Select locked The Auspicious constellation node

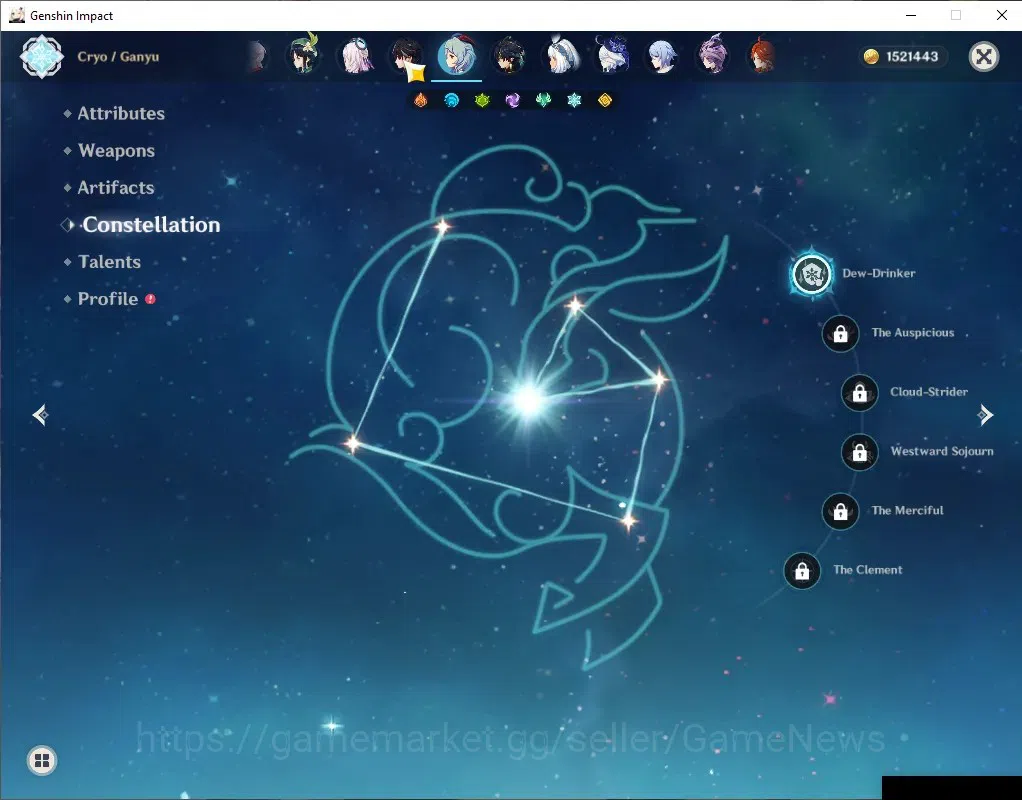tap(840, 334)
